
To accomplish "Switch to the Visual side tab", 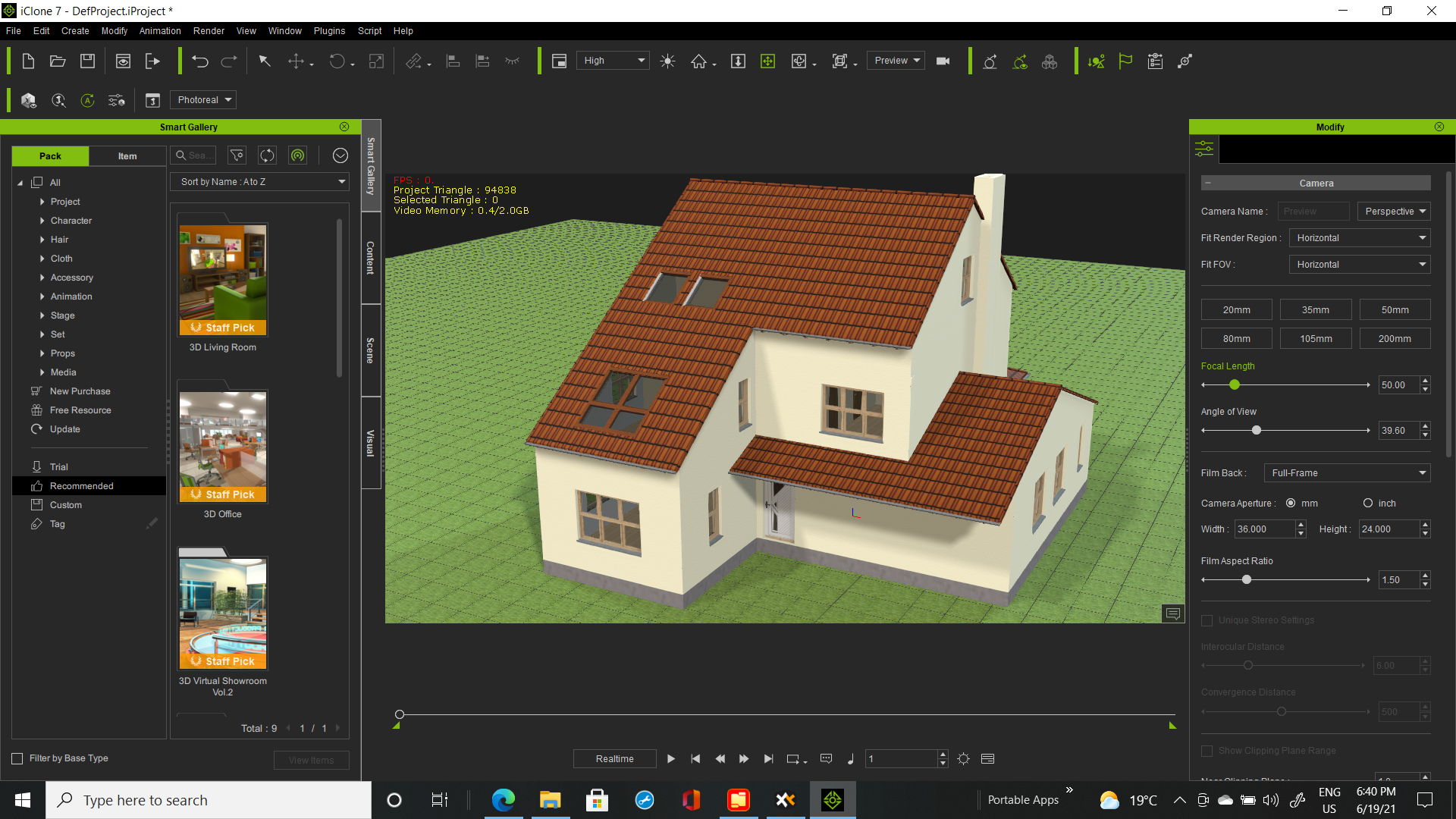I will 371,443.
